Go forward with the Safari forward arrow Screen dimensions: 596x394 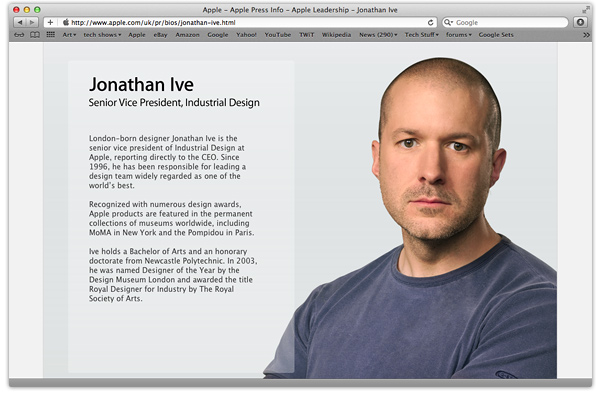pyautogui.click(x=32, y=22)
